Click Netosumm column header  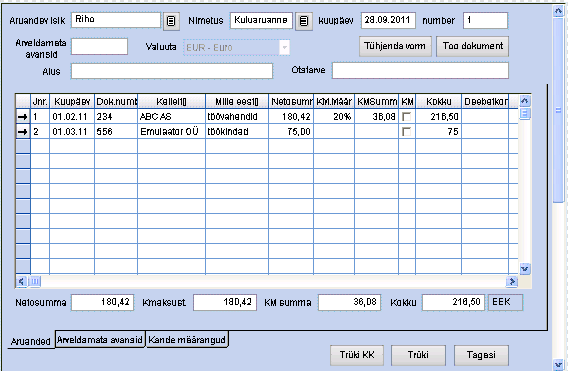coord(291,102)
